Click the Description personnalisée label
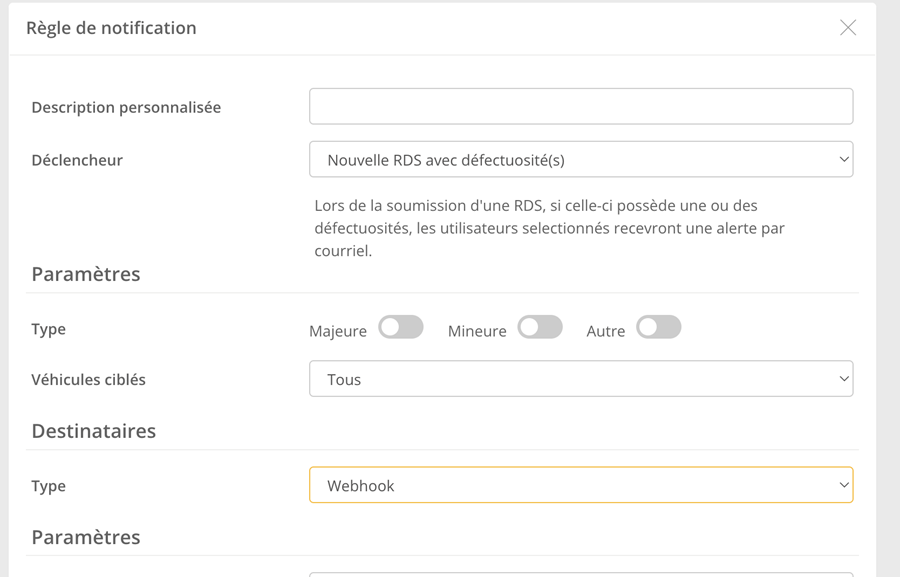 point(126,108)
